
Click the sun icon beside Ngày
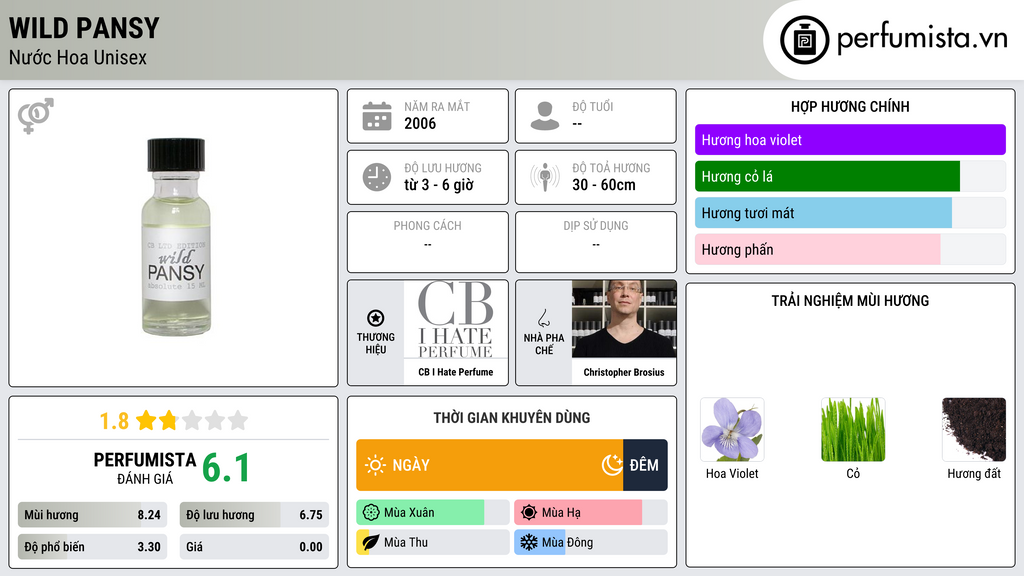tap(376, 465)
